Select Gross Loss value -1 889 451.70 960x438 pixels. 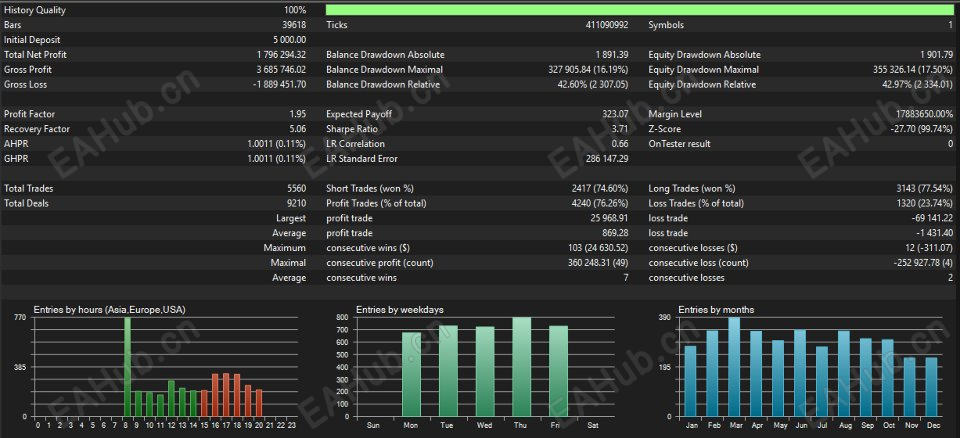(x=280, y=85)
